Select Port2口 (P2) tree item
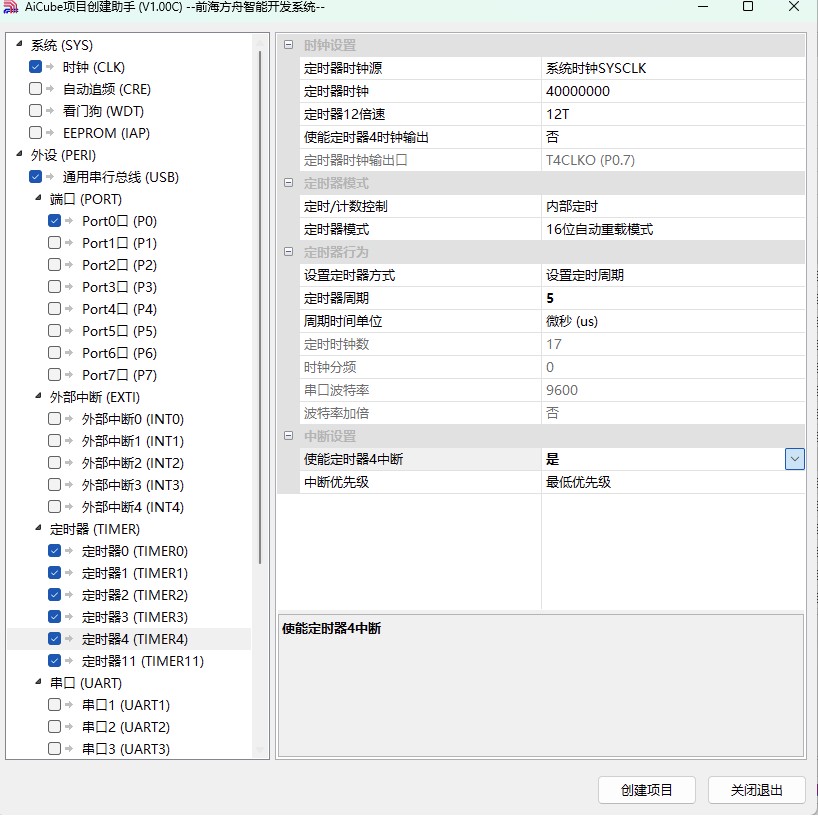 (x=119, y=265)
